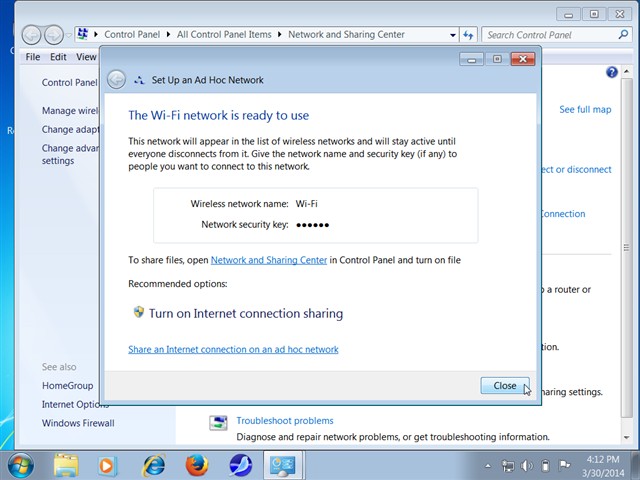This screenshot has height=480, width=640.
Task: Click the Troubleshoot problems icon
Action: (218, 422)
